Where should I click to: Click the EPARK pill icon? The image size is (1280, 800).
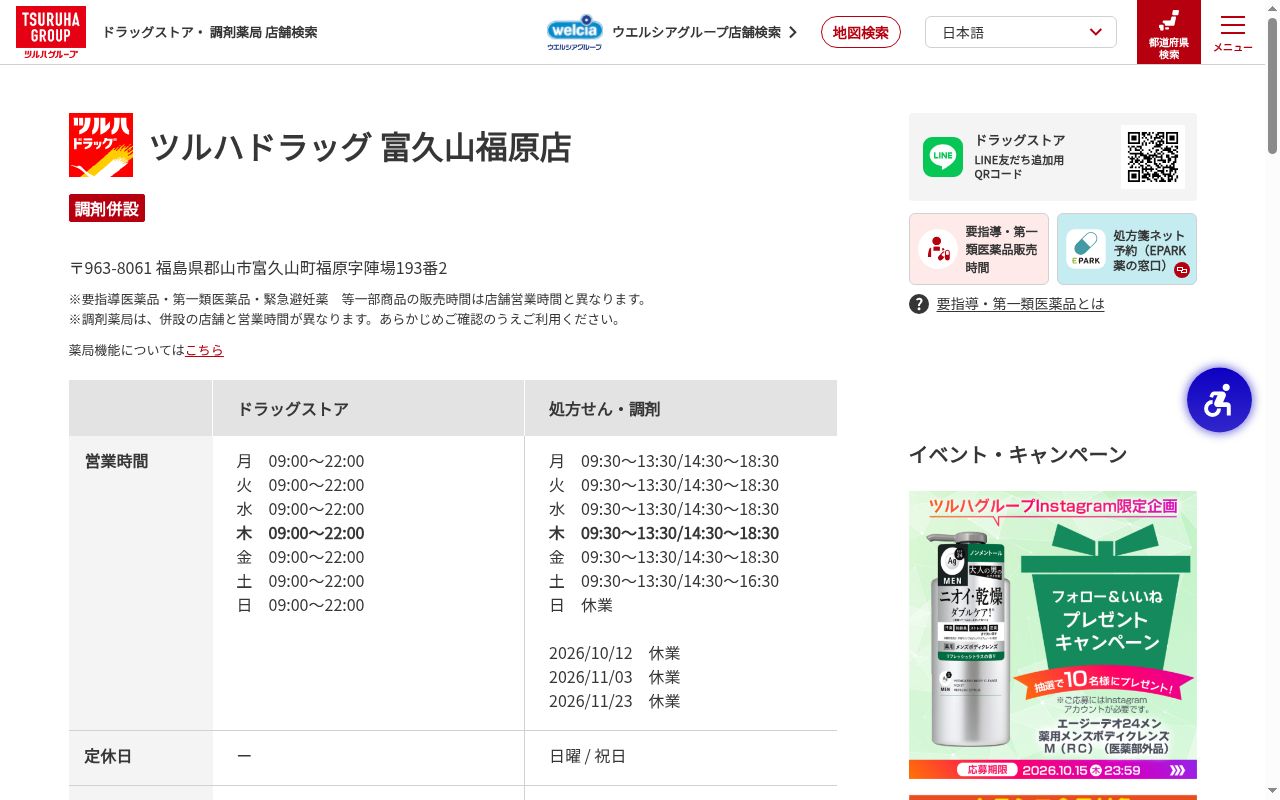pyautogui.click(x=1085, y=249)
